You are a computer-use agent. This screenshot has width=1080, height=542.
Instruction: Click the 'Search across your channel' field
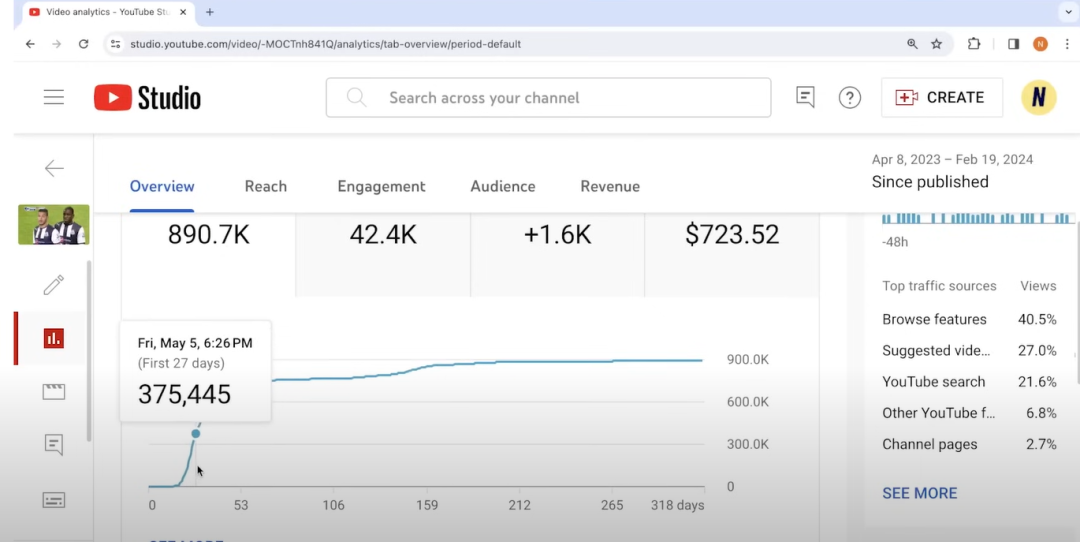(x=560, y=98)
